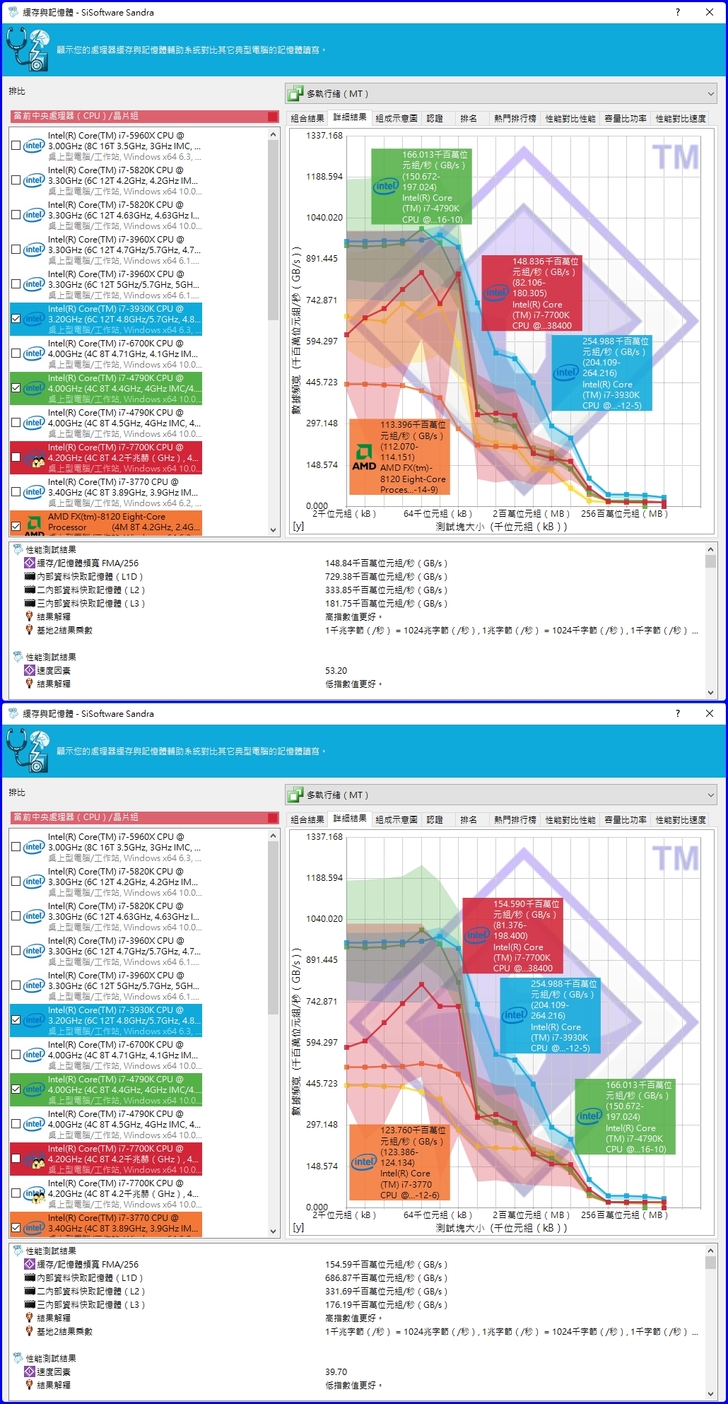This screenshot has height=1404, width=728.
Task: Uncheck the orange i7-3770 checkbox in the lower window
Action: point(15,1227)
